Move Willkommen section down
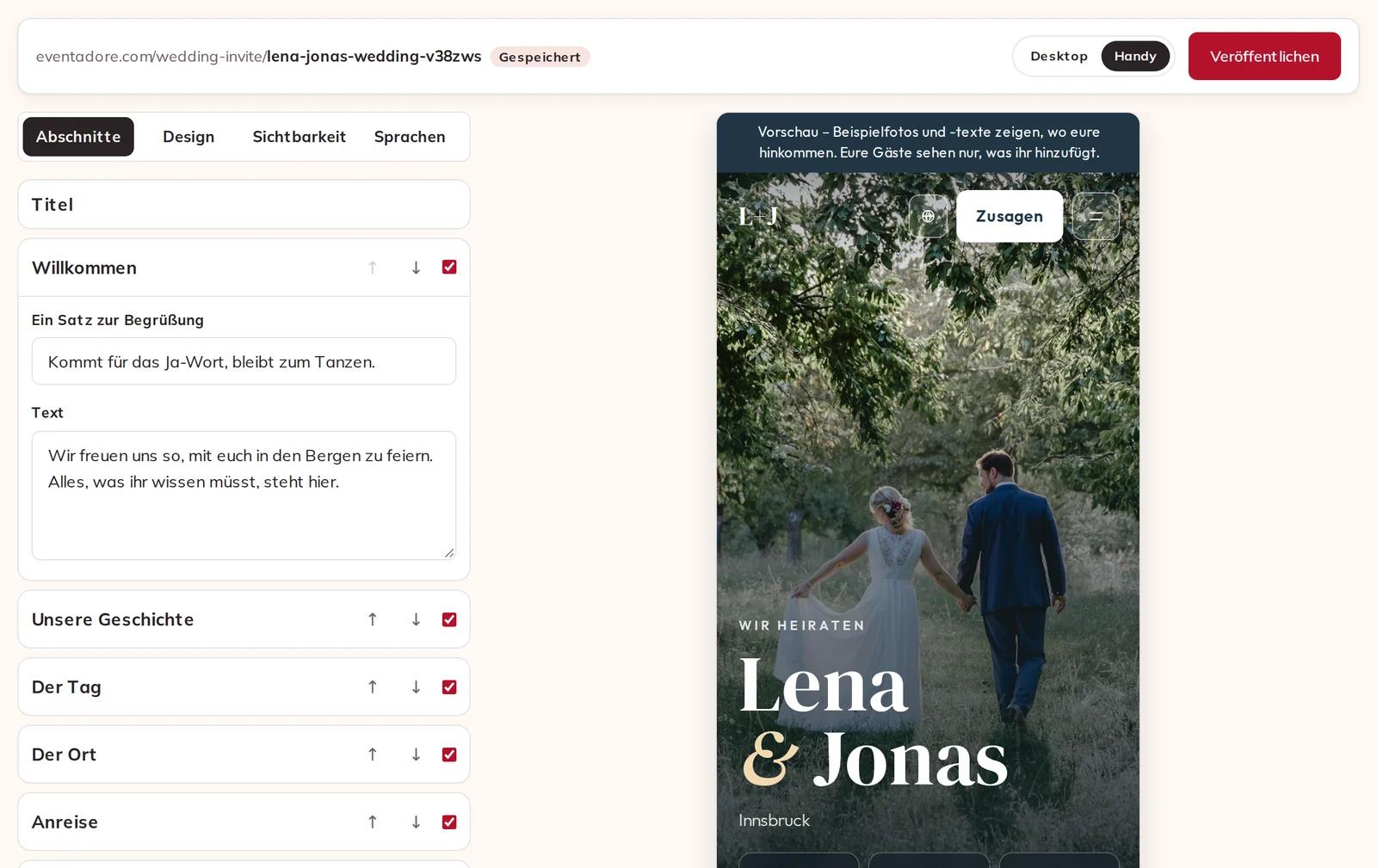This screenshot has width=1377, height=868. pos(416,268)
